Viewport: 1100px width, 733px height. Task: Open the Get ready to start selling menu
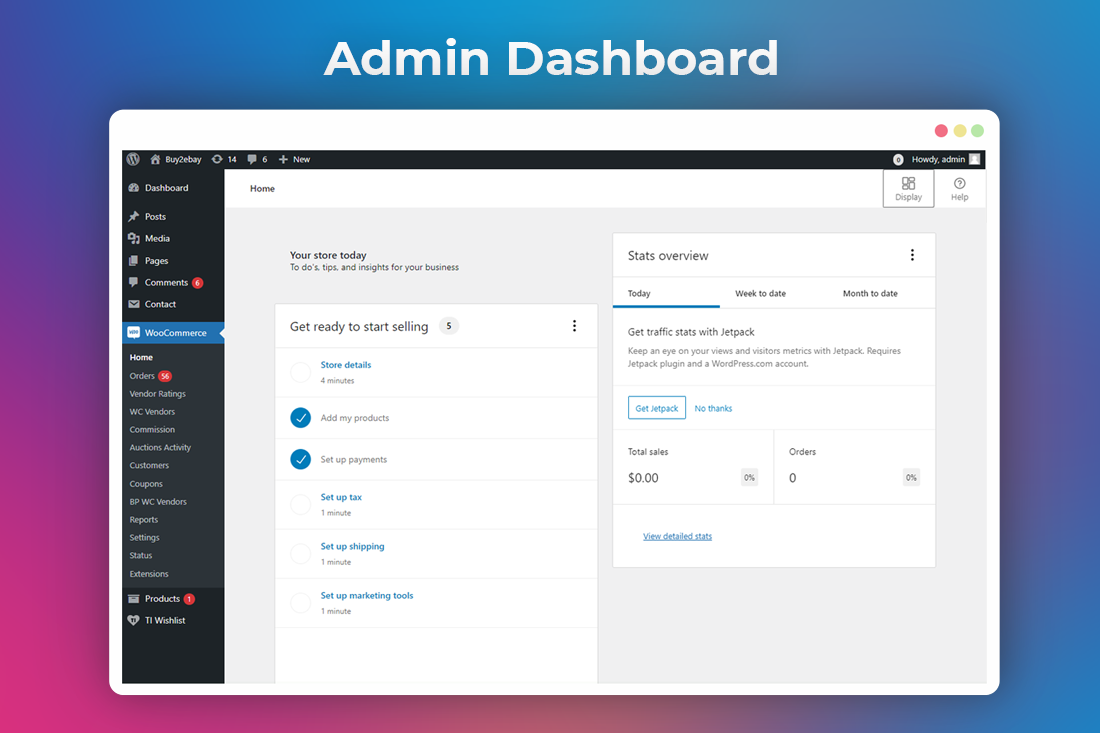coord(575,325)
